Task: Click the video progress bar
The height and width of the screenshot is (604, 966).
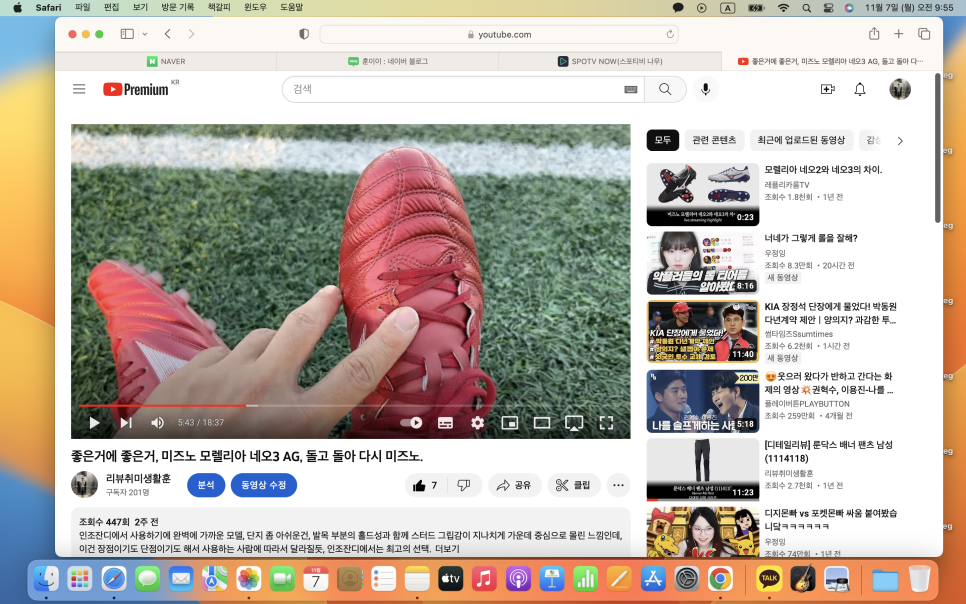Action: pyautogui.click(x=351, y=406)
